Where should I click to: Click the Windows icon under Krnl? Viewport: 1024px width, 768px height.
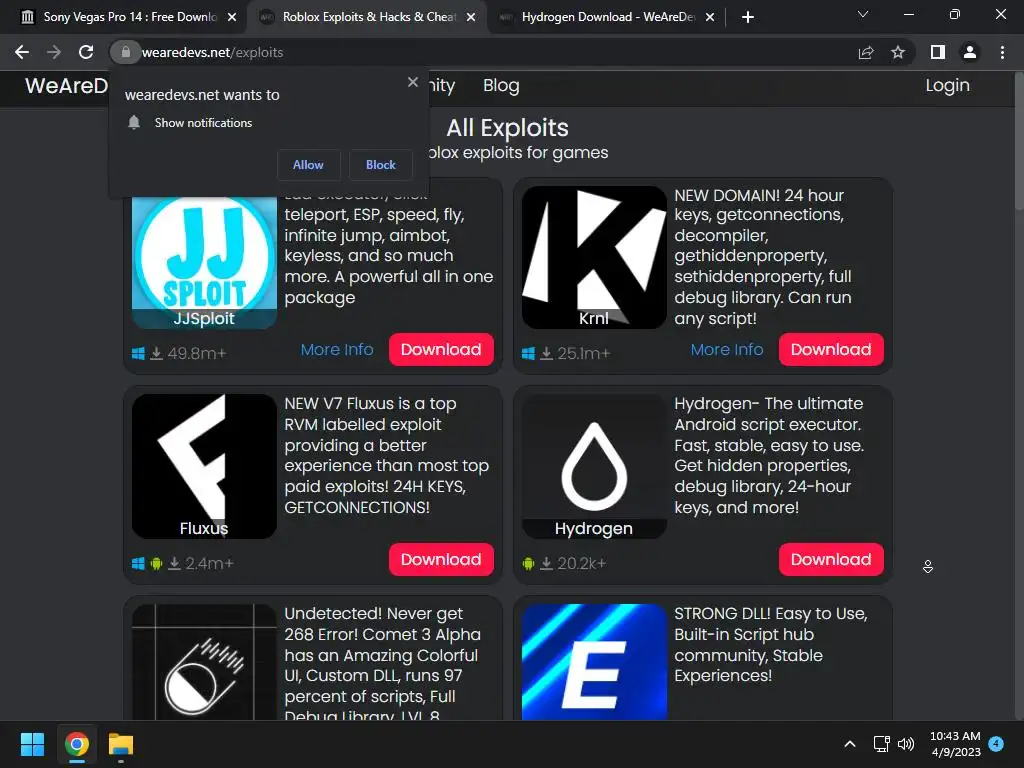528,354
